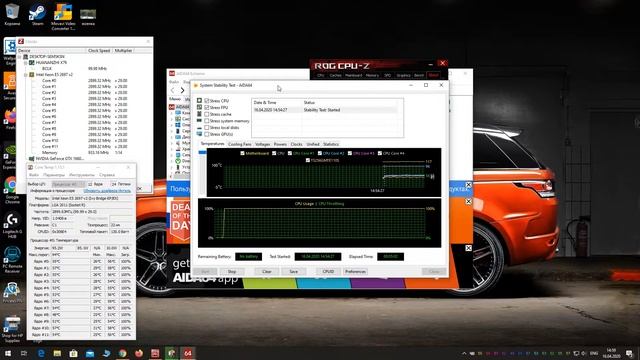The height and width of the screenshot is (360, 640).
Task: Open Google Chrome desktop shortcut
Action: coord(12,189)
